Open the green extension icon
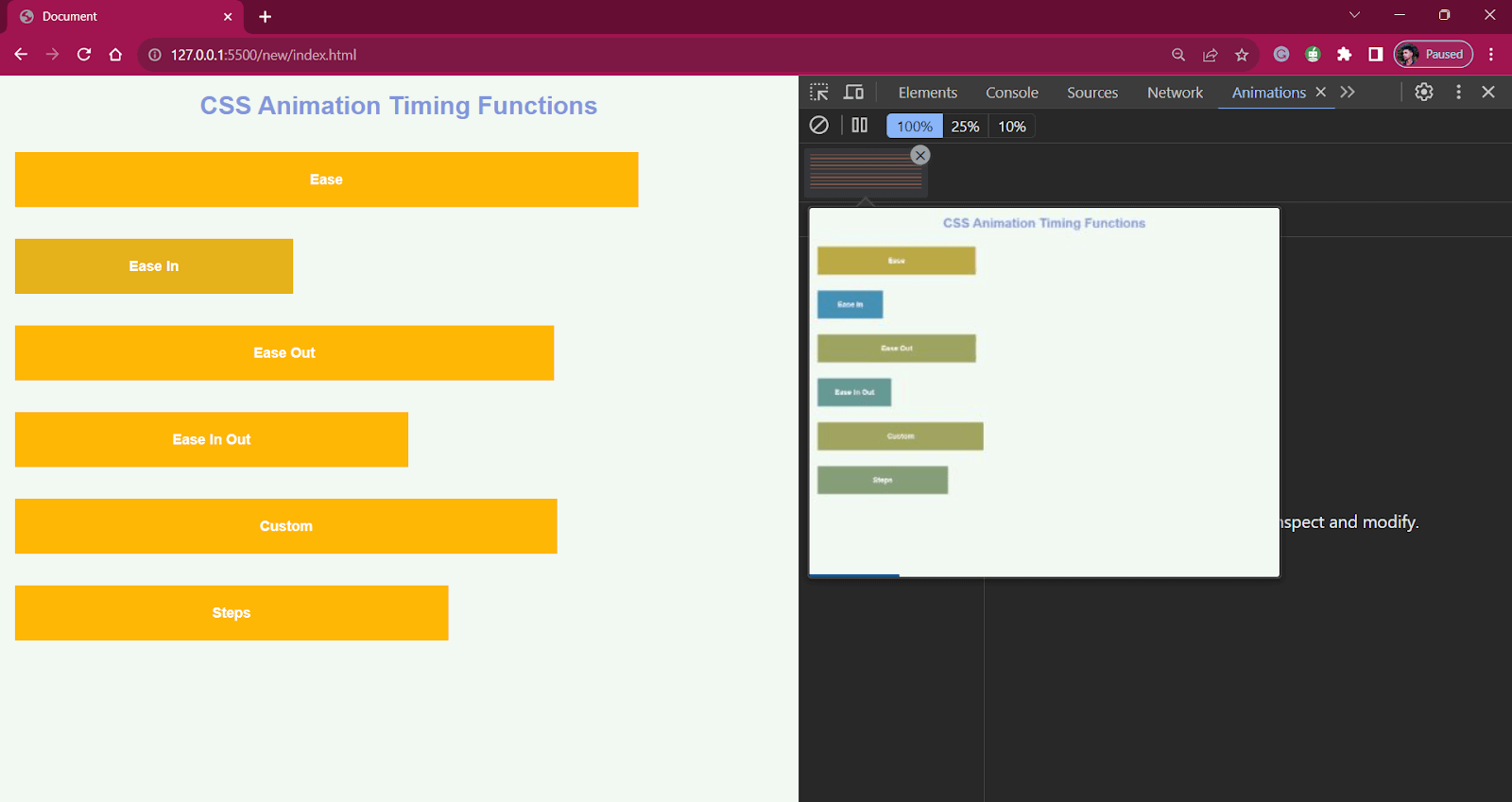Screen dimensions: 1512x802 [x=1313, y=55]
